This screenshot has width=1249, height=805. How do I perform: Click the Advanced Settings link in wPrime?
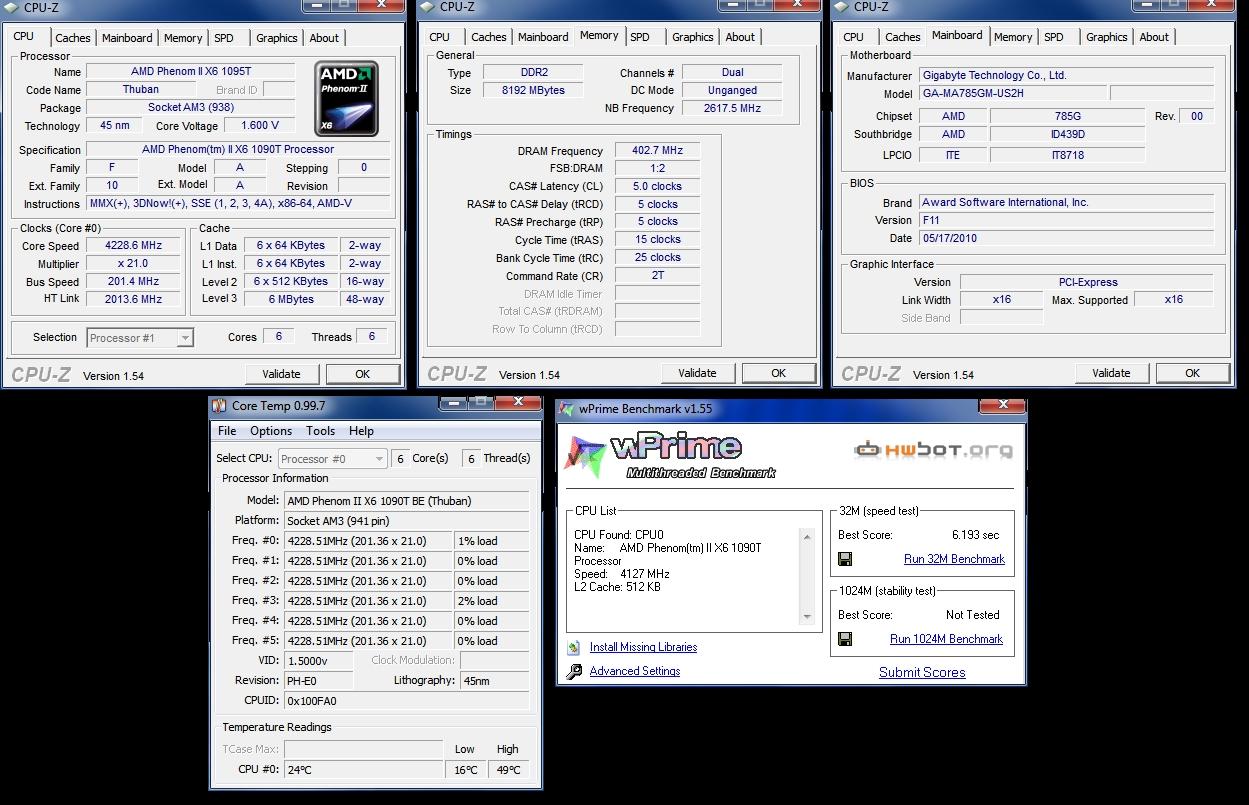[635, 672]
